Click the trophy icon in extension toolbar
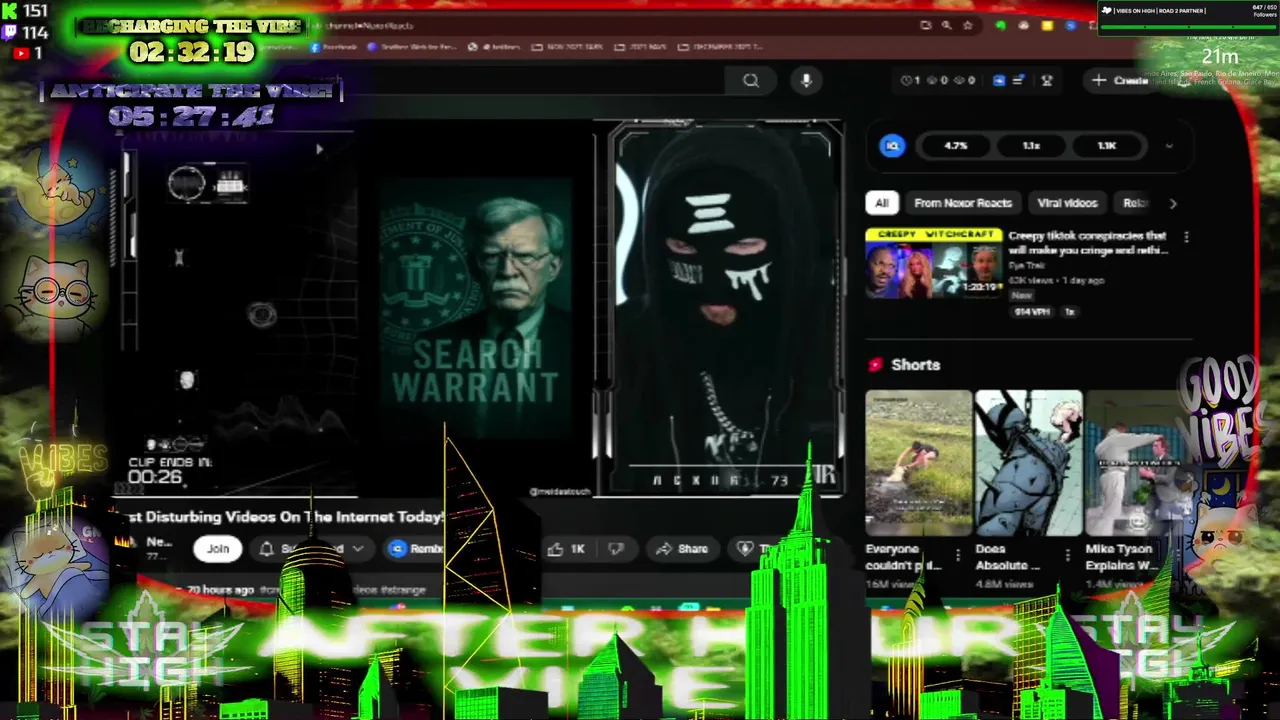This screenshot has width=1280, height=720. (1047, 81)
